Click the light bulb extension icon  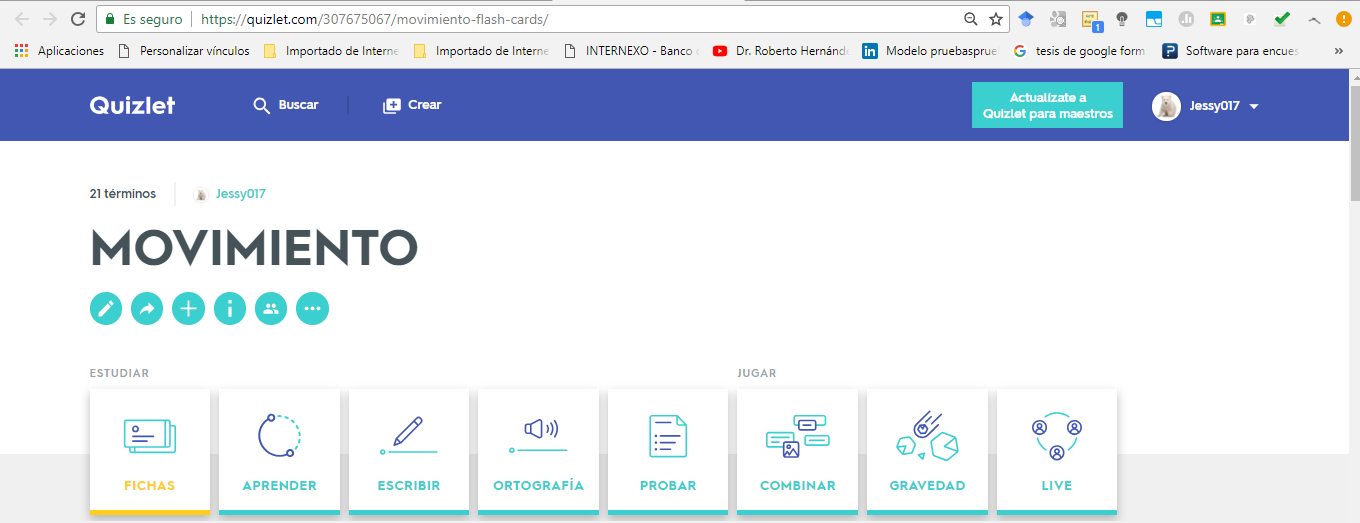coord(1122,19)
